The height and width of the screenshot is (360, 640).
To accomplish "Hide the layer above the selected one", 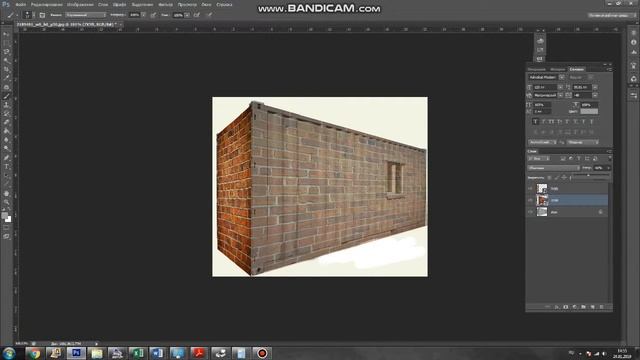I will (530, 188).
